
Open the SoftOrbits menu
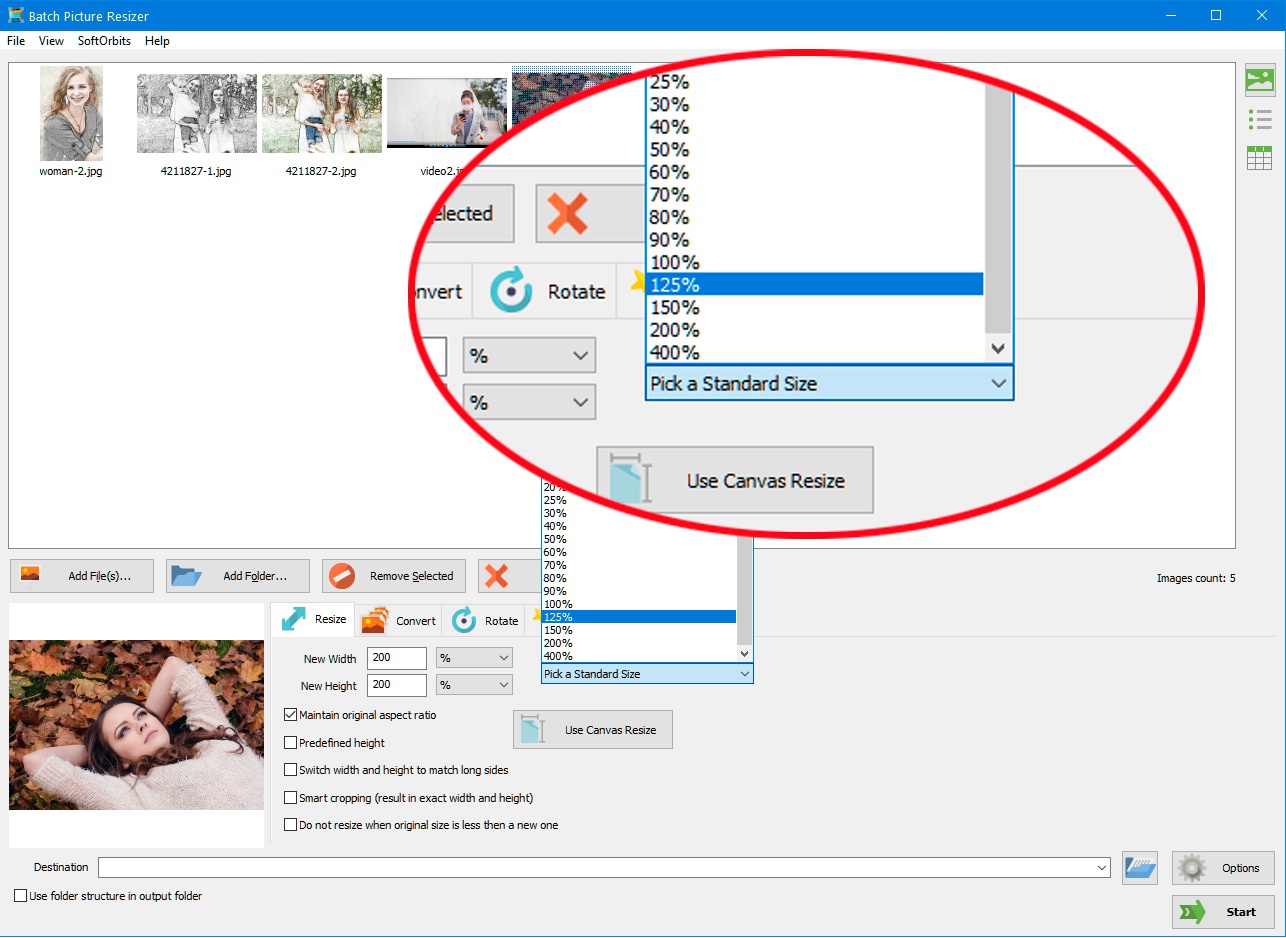click(x=104, y=41)
